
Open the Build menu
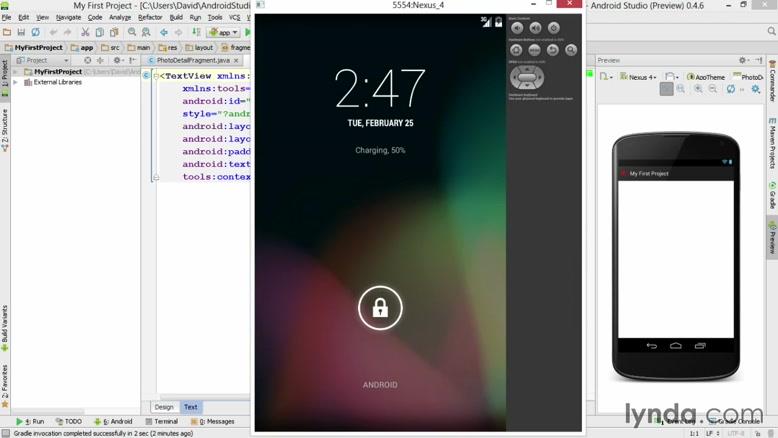(176, 17)
